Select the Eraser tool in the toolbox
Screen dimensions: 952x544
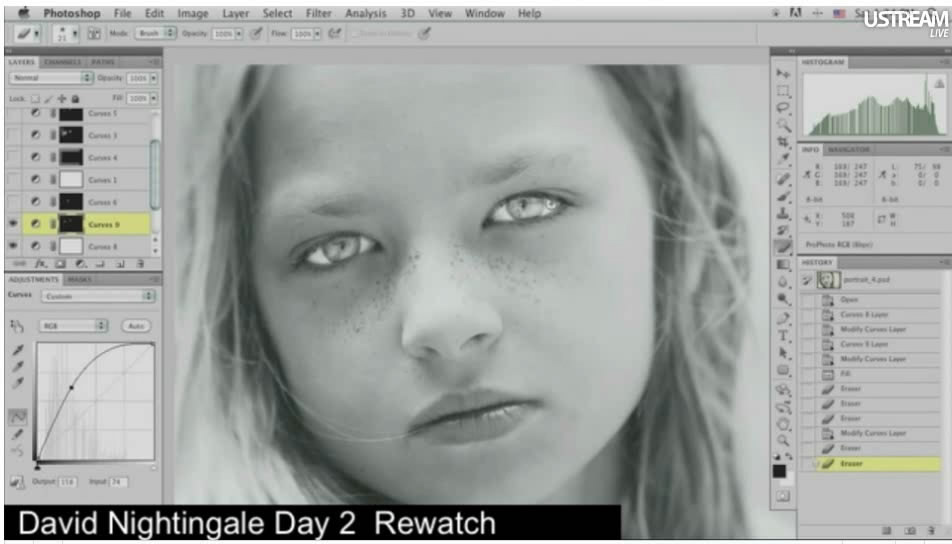point(783,247)
